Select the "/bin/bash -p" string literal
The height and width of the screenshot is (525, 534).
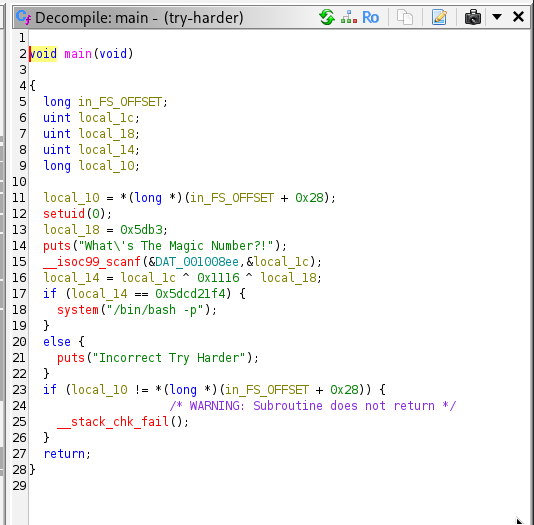(x=155, y=309)
